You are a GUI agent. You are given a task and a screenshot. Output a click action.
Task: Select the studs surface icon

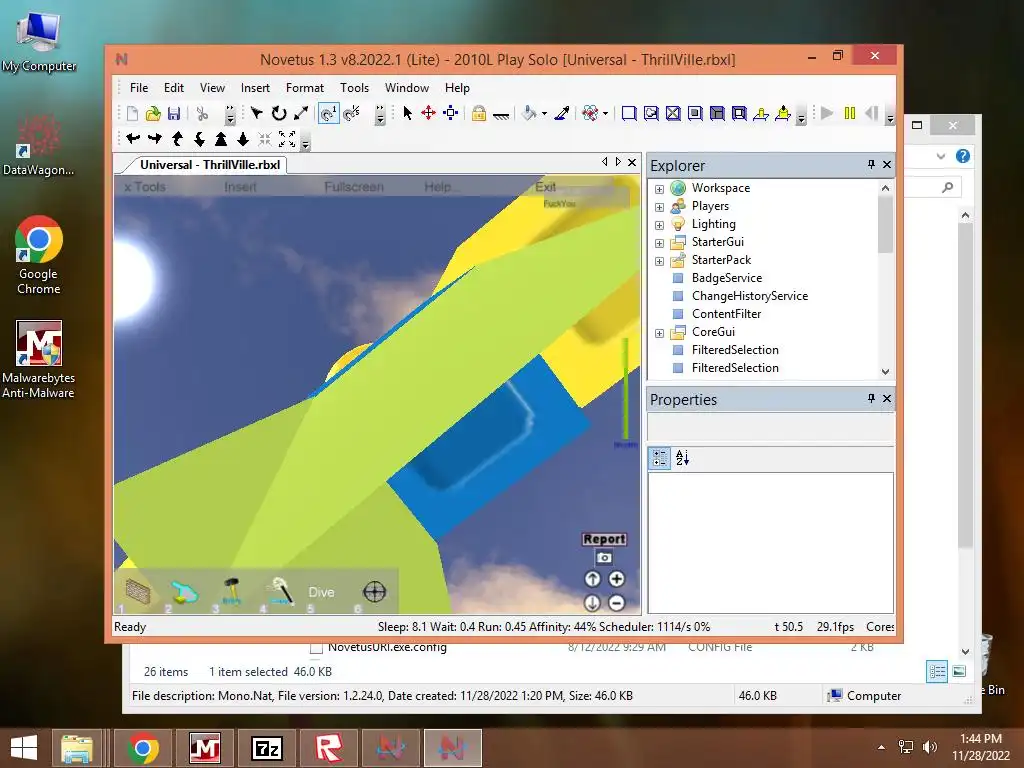click(x=696, y=114)
